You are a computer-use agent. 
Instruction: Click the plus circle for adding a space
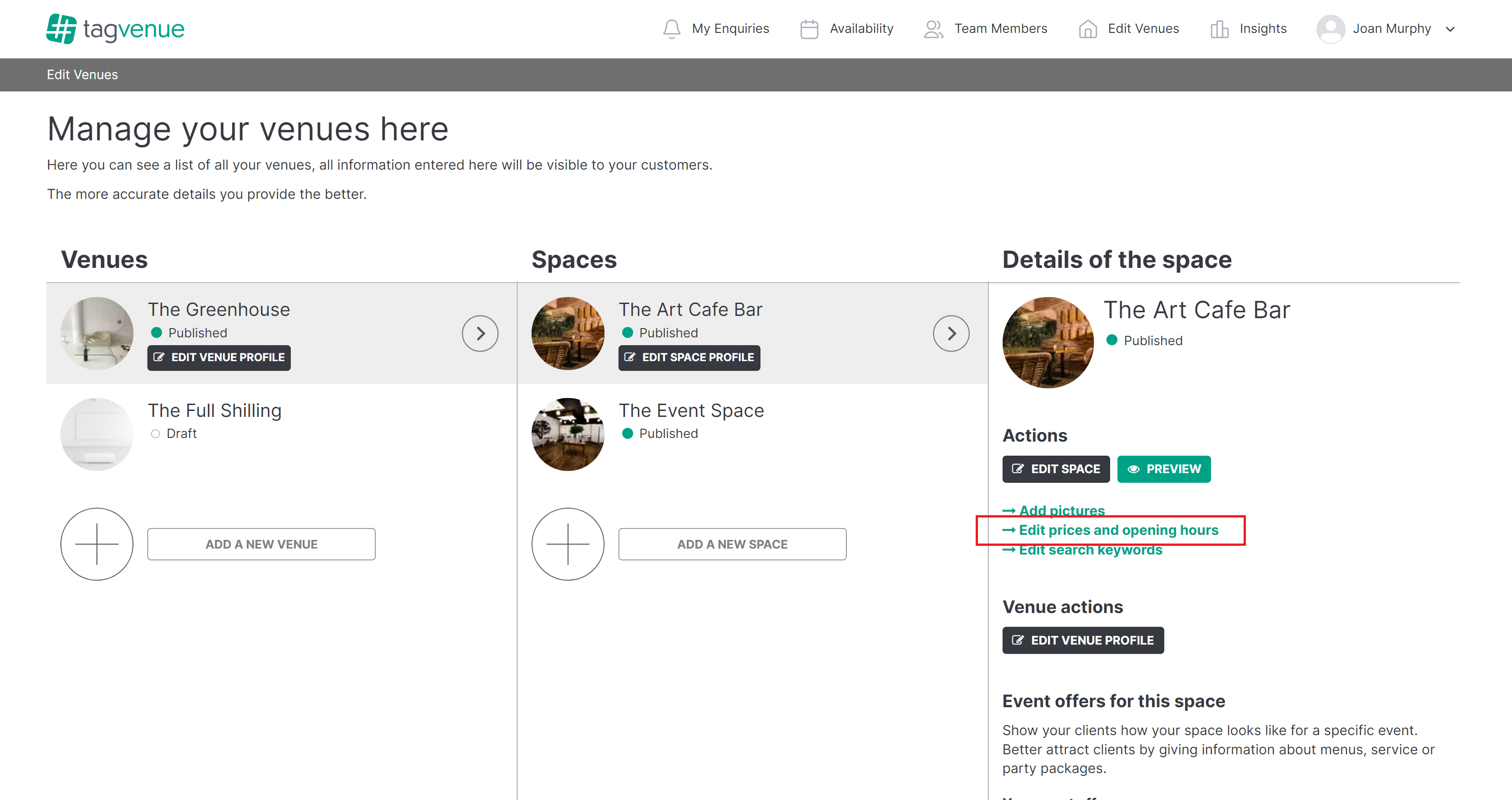pyautogui.click(x=567, y=544)
